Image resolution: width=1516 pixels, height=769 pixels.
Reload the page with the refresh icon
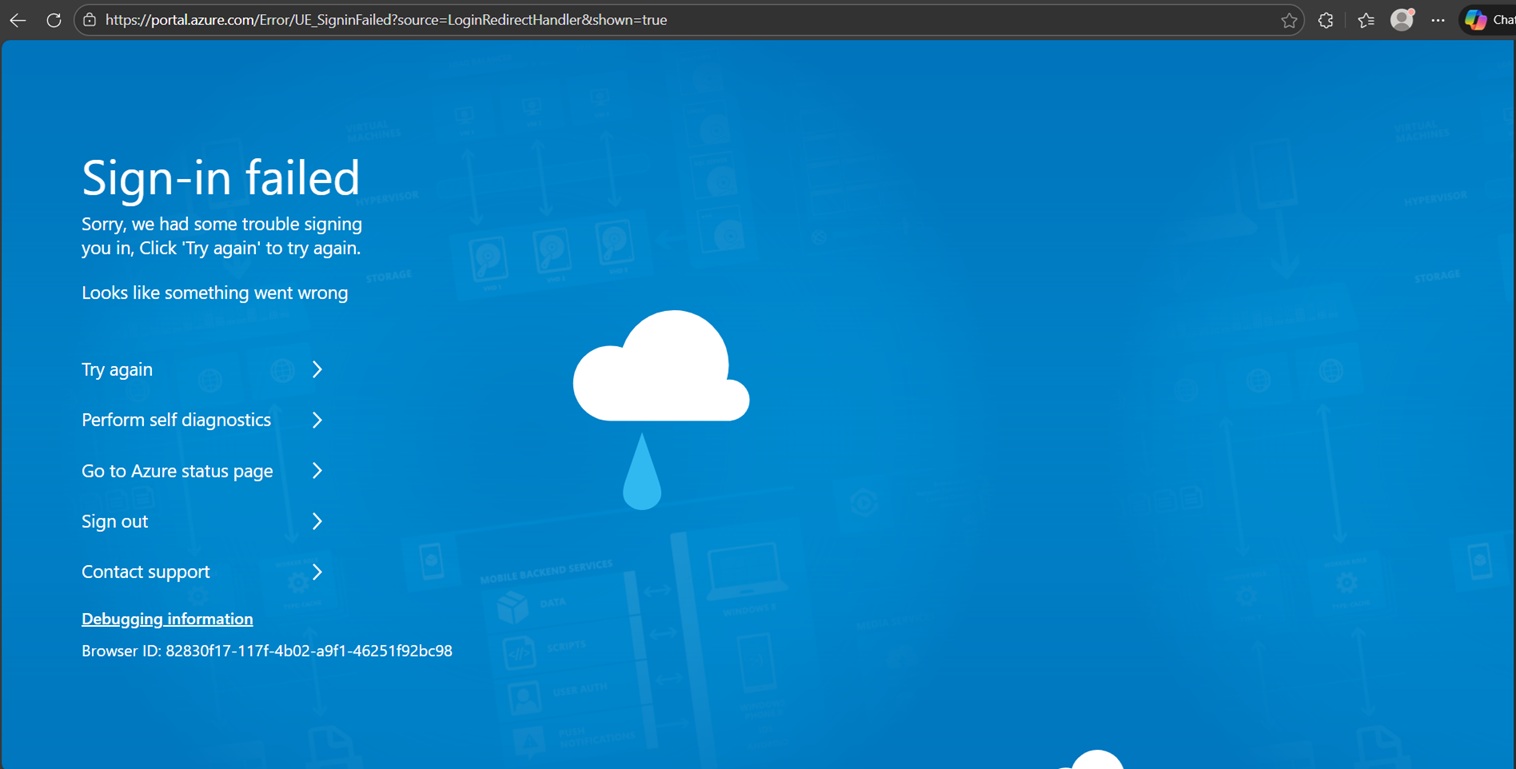coord(54,20)
